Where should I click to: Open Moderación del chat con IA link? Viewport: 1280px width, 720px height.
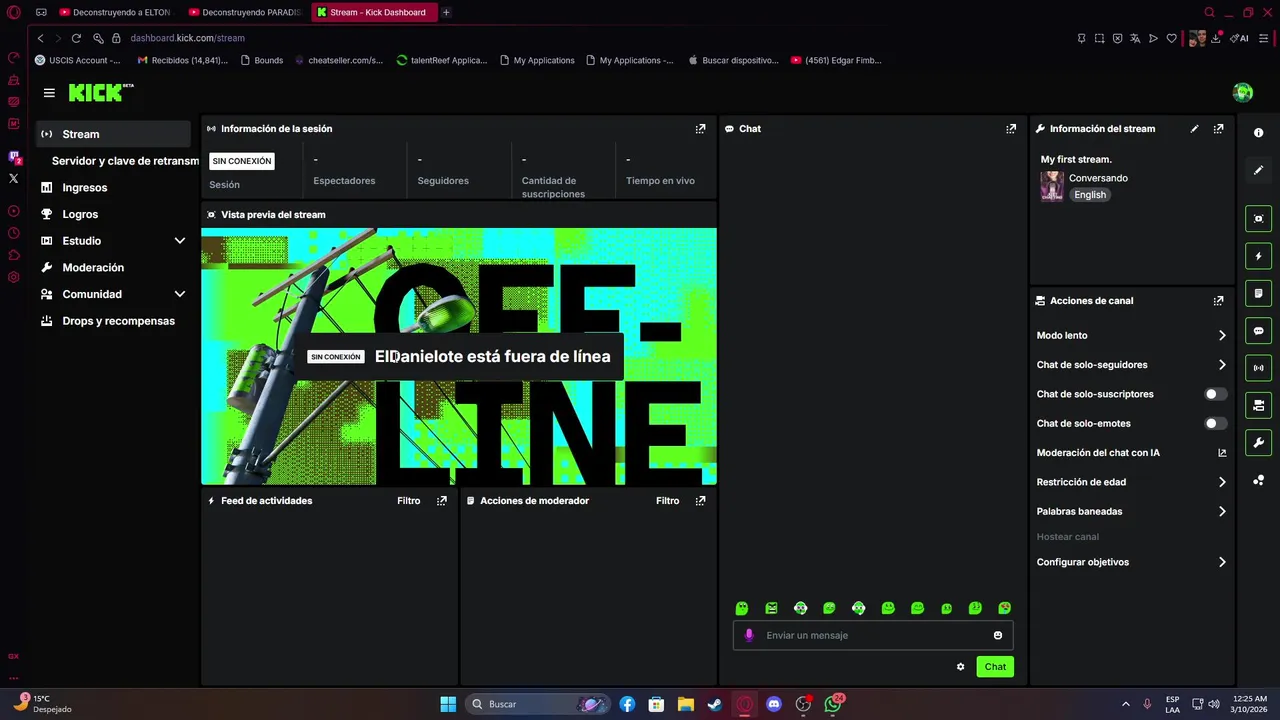[x=1131, y=453]
